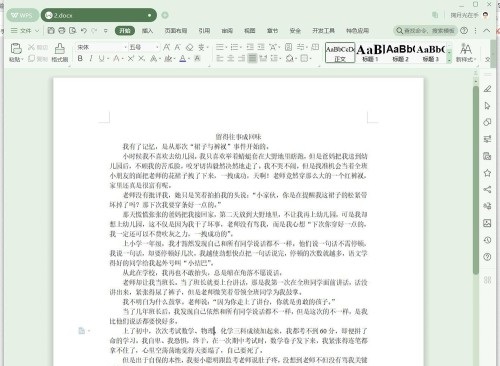Click the help question mark icon
Image resolution: width=500 pixels, height=366 pixels.
pyautogui.click(x=464, y=31)
